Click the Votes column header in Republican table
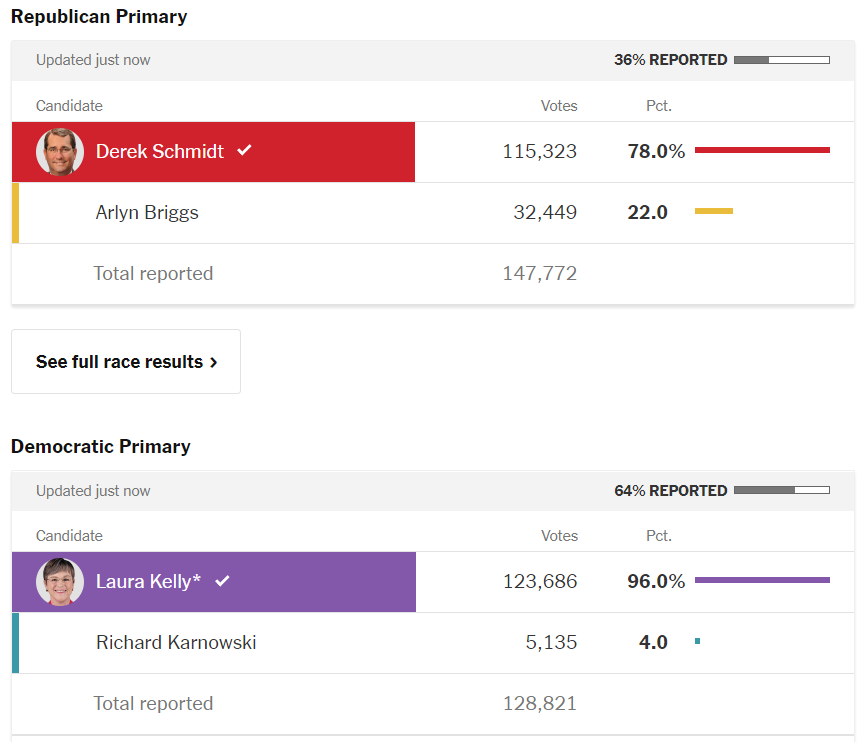 [x=559, y=106]
